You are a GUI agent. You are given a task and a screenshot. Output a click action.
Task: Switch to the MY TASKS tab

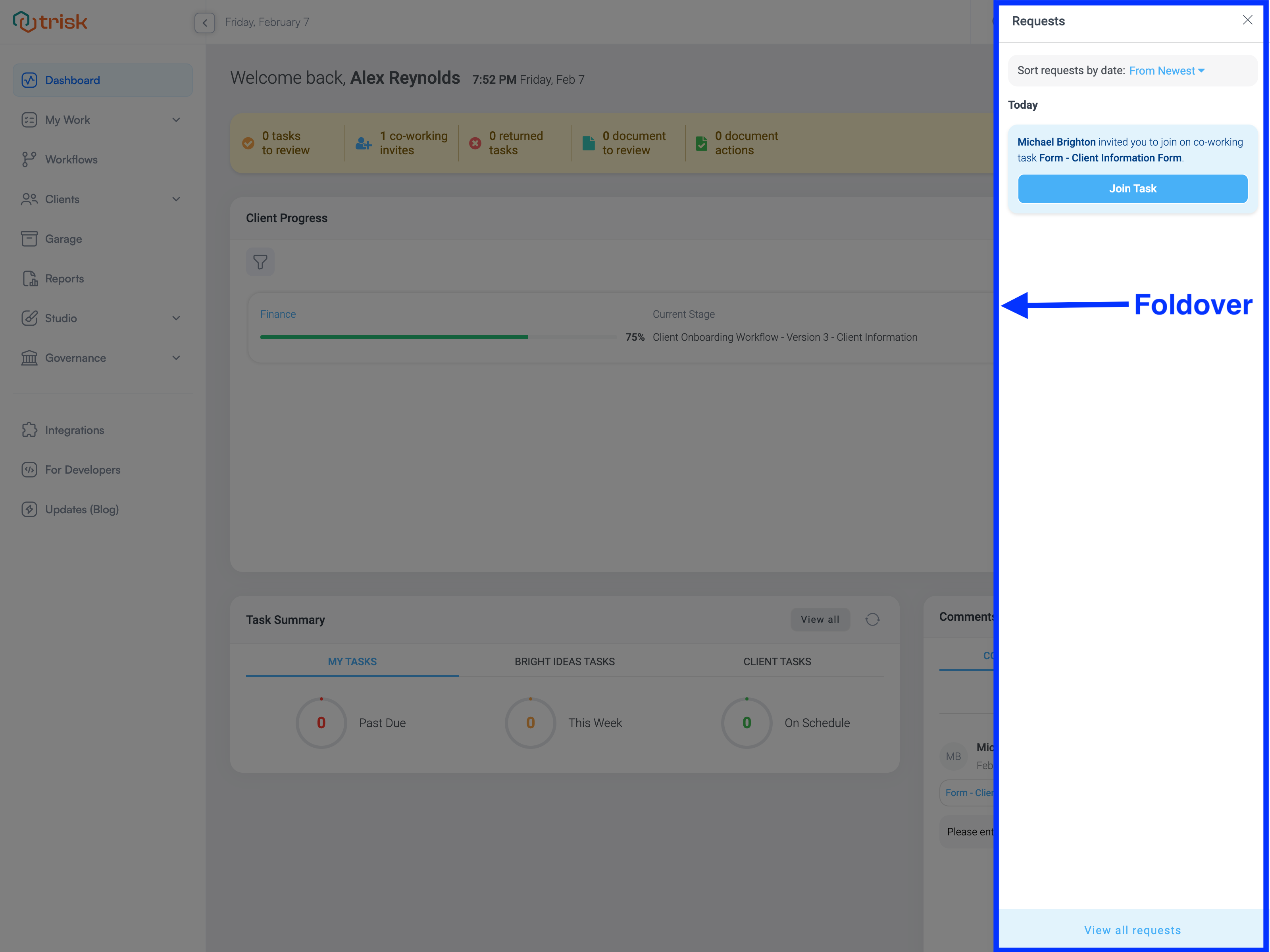[x=352, y=661]
